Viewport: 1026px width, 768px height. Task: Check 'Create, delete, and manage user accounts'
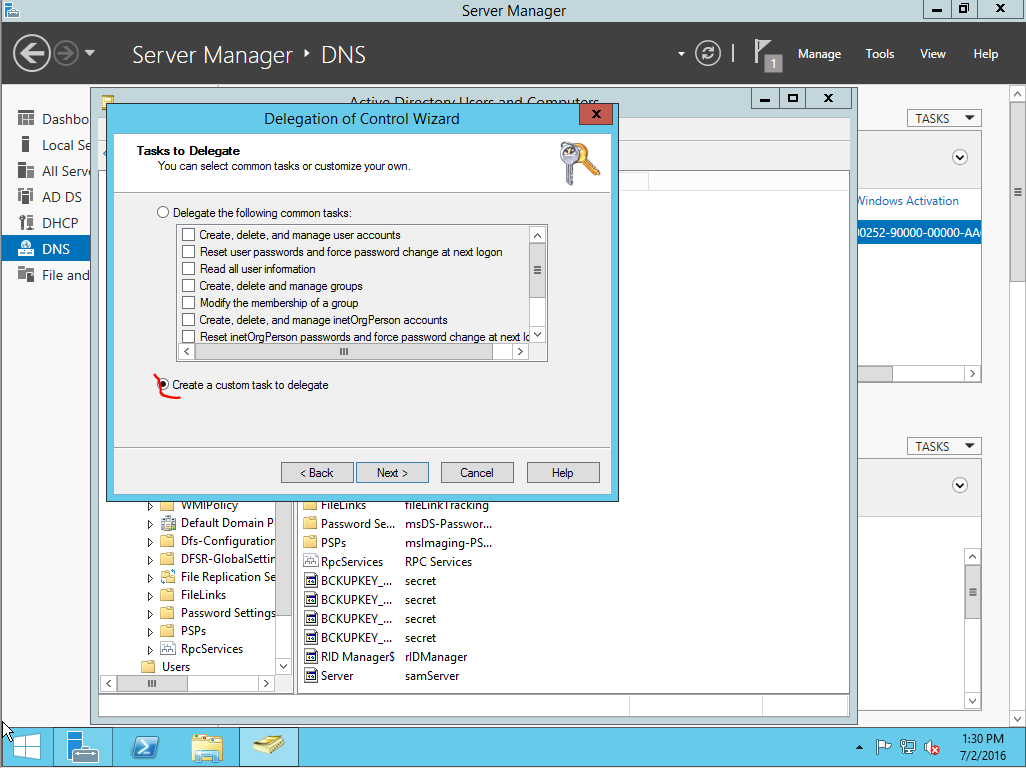coord(188,234)
